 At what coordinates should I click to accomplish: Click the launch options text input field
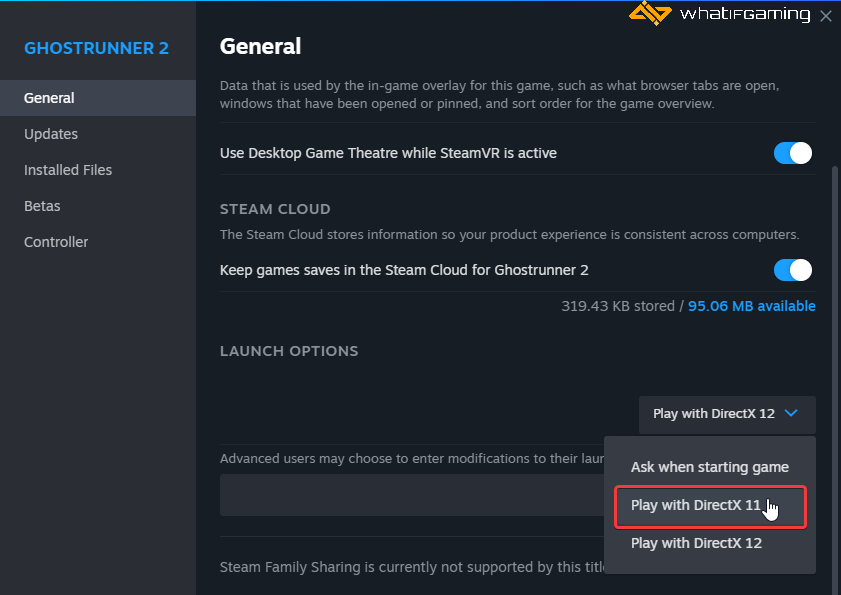(x=410, y=495)
